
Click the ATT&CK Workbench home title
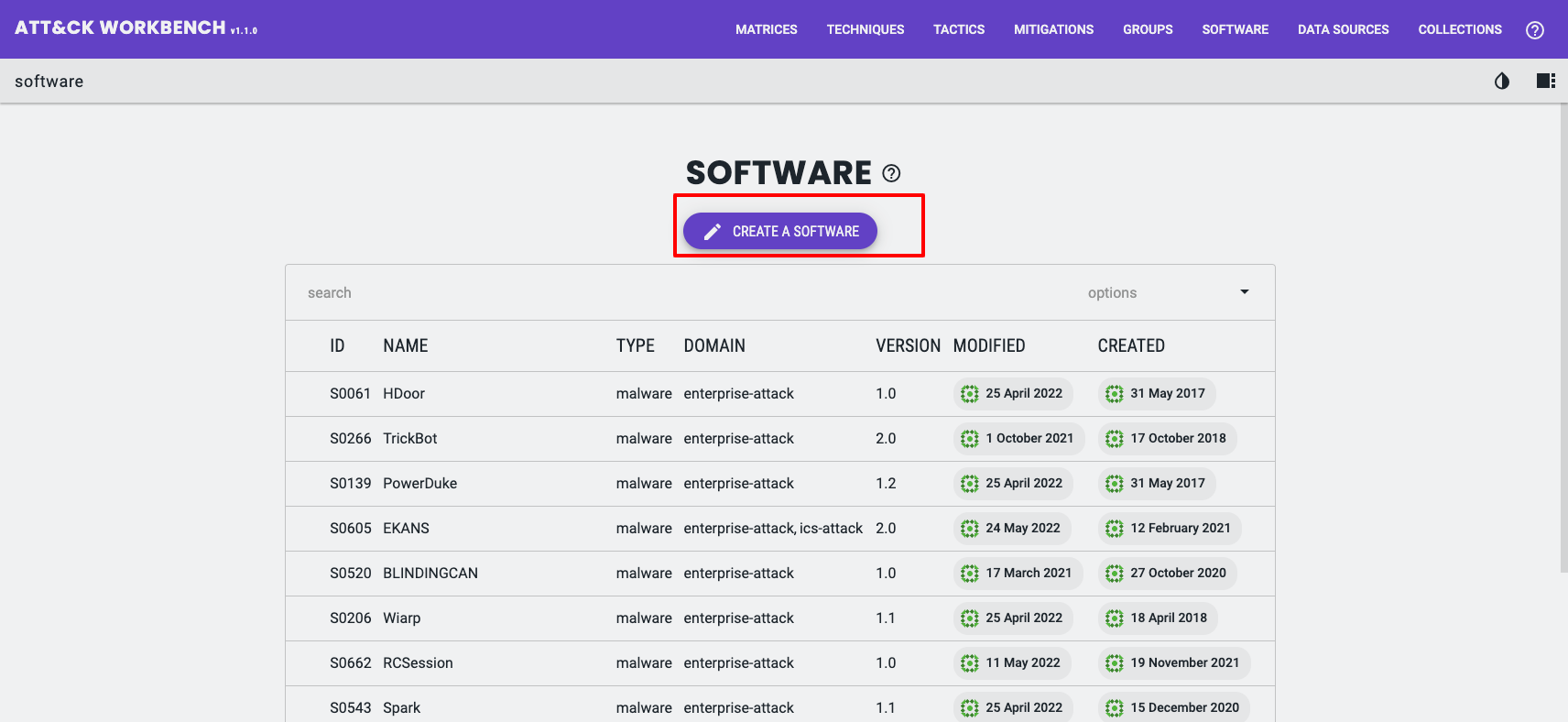point(120,27)
